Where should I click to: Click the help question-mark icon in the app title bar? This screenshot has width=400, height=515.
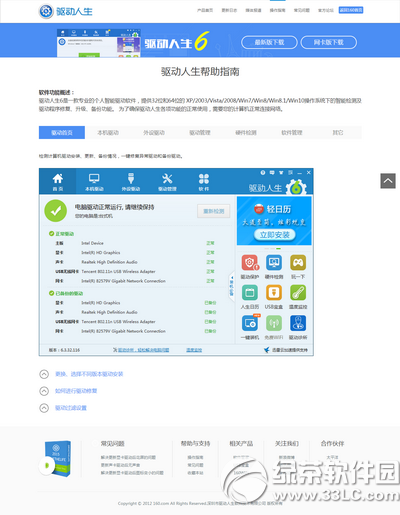coord(263,173)
